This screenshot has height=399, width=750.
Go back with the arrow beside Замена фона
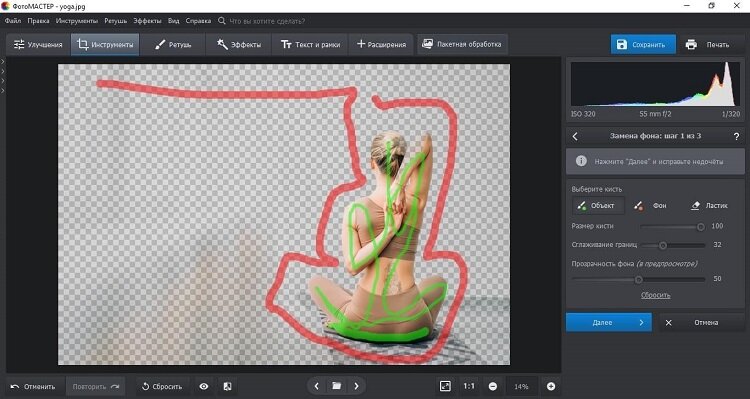[575, 136]
